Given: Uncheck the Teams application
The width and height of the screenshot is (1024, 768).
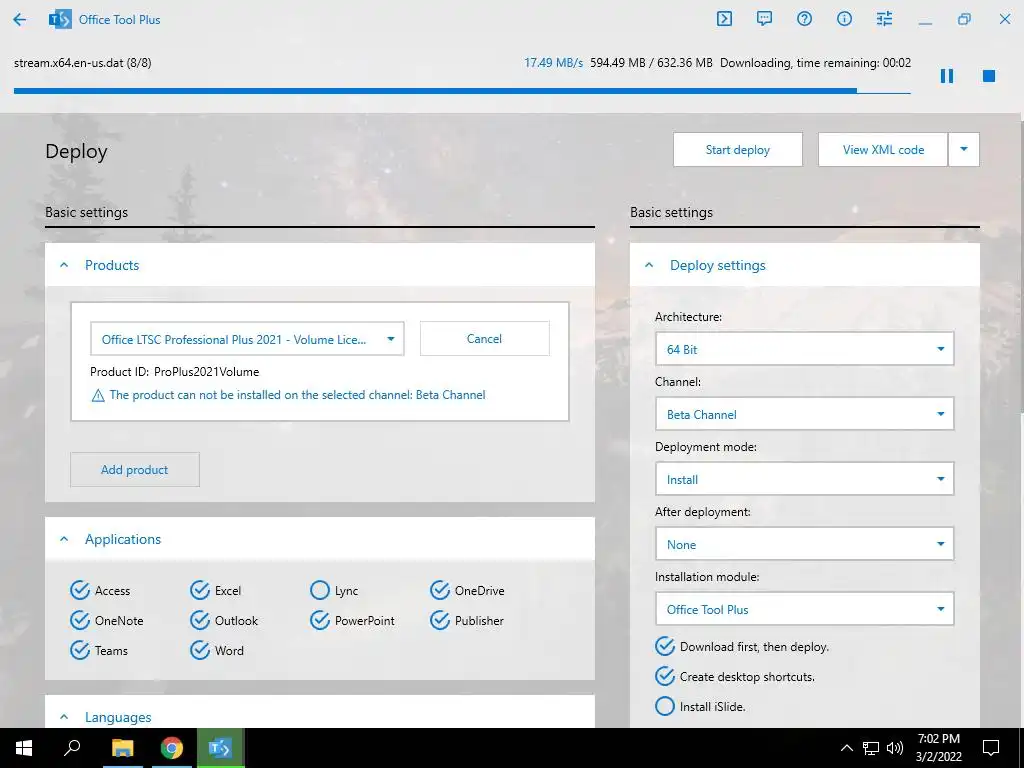Looking at the screenshot, I should pyautogui.click(x=80, y=650).
